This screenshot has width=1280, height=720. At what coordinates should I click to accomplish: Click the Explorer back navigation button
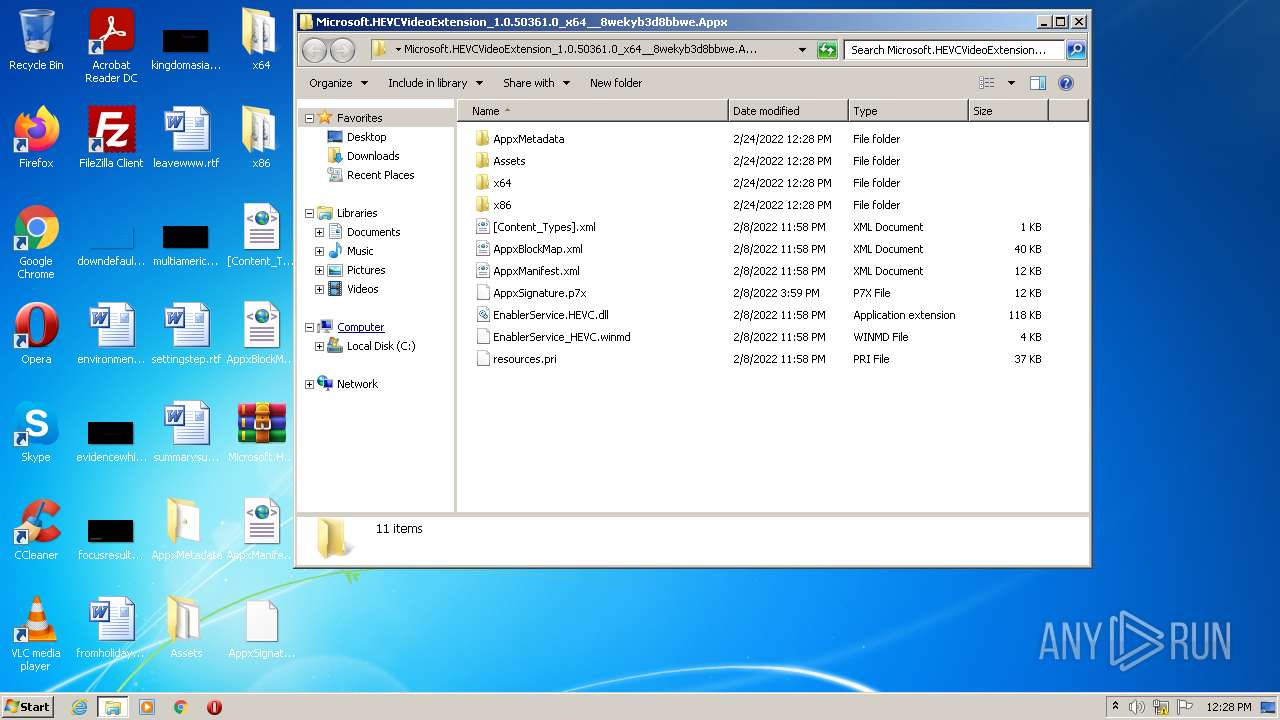pyautogui.click(x=314, y=49)
